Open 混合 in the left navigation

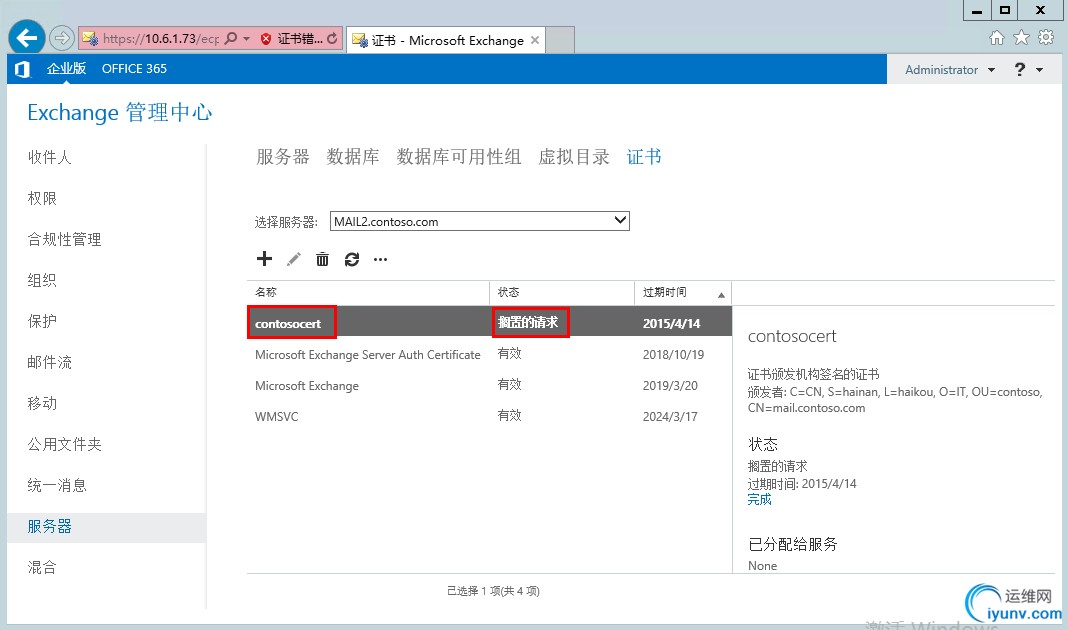(42, 567)
